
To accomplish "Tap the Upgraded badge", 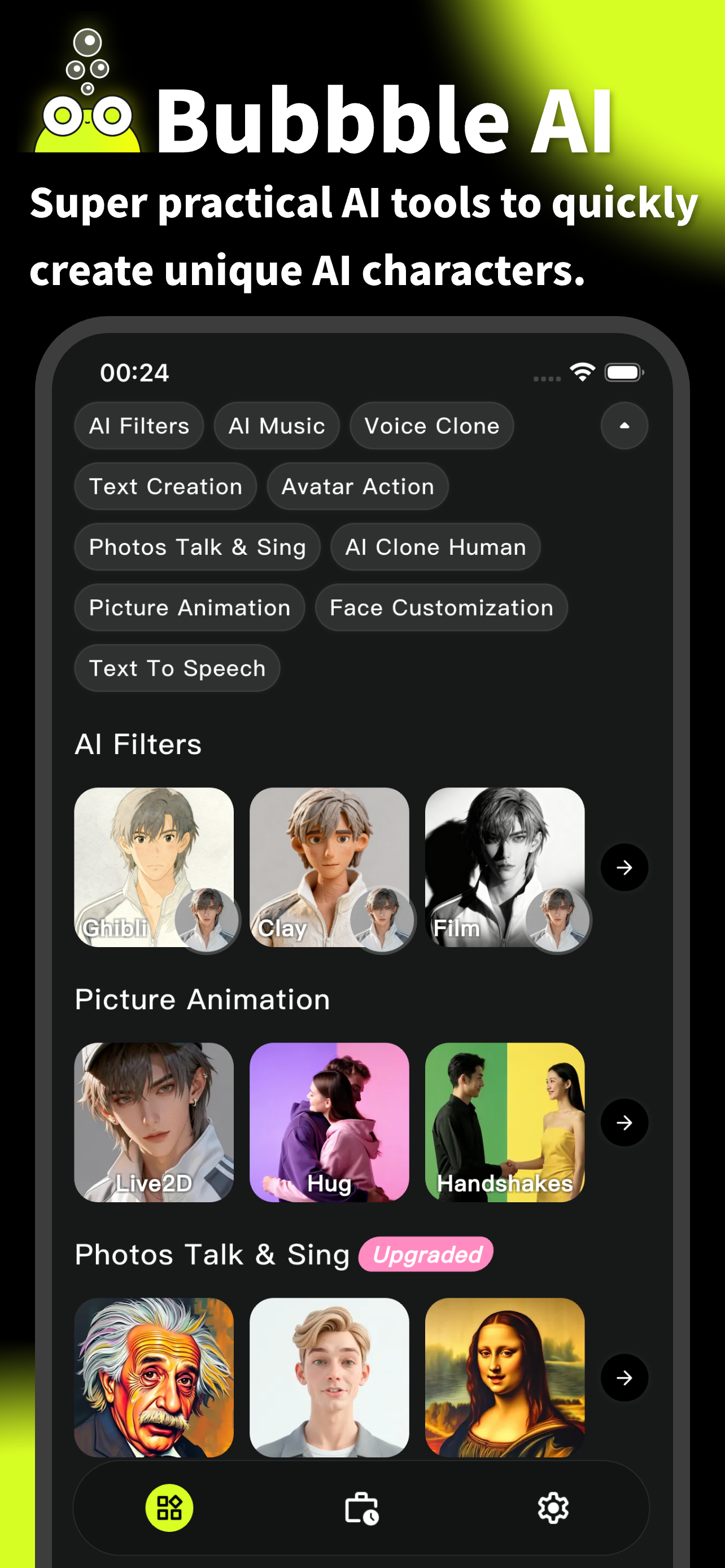I will (x=426, y=1255).
